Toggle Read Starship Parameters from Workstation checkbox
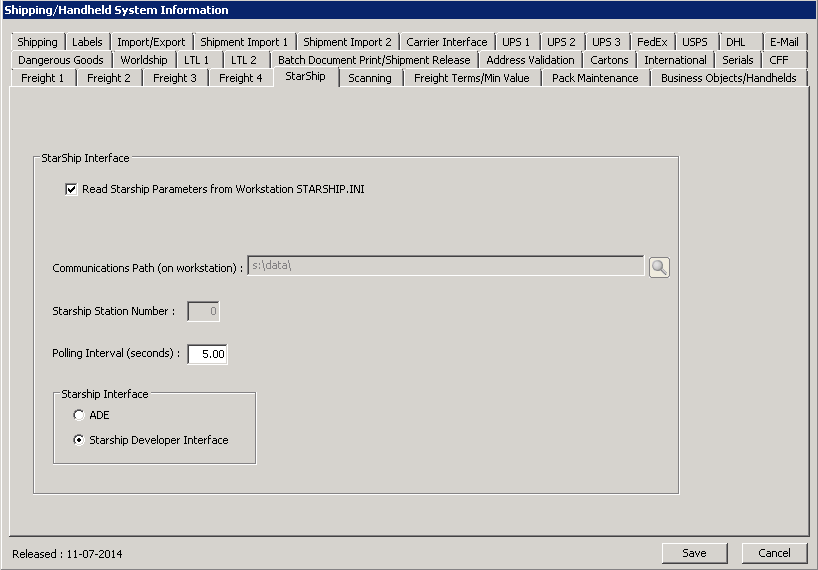Image resolution: width=818 pixels, height=570 pixels. 71,189
